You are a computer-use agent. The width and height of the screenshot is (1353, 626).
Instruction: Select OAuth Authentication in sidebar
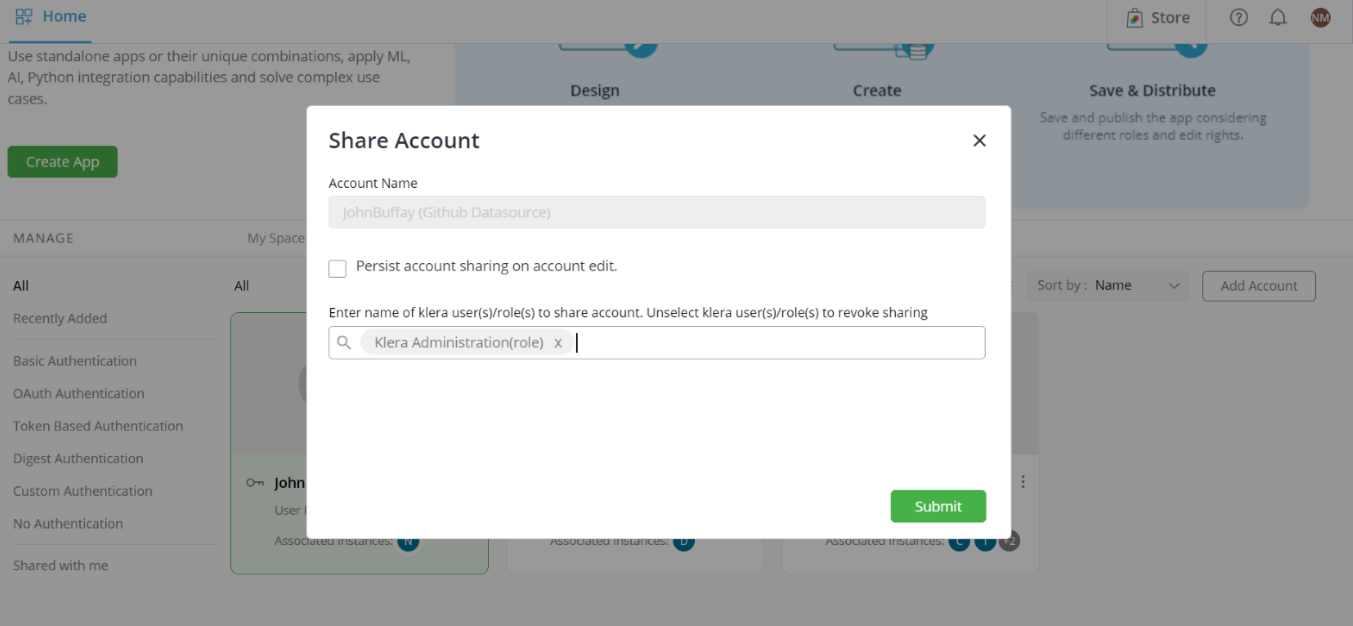pyautogui.click(x=79, y=394)
